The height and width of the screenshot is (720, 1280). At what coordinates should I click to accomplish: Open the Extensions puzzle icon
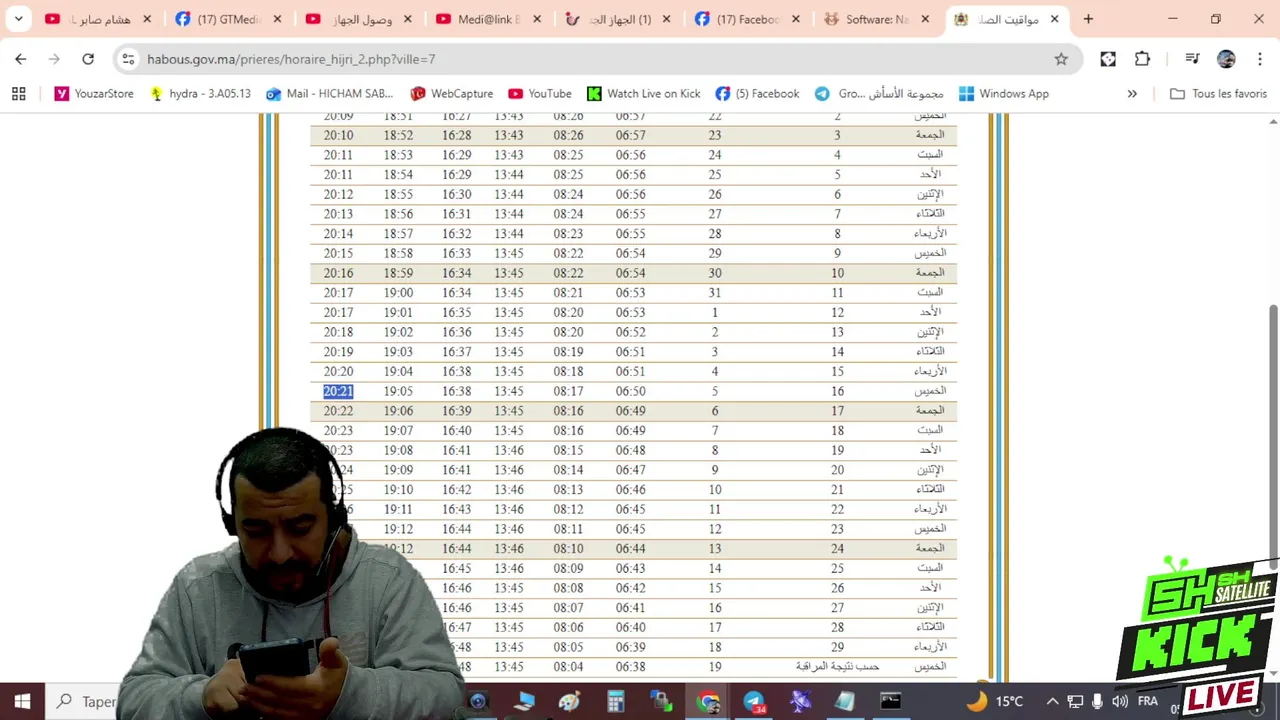[x=1142, y=59]
